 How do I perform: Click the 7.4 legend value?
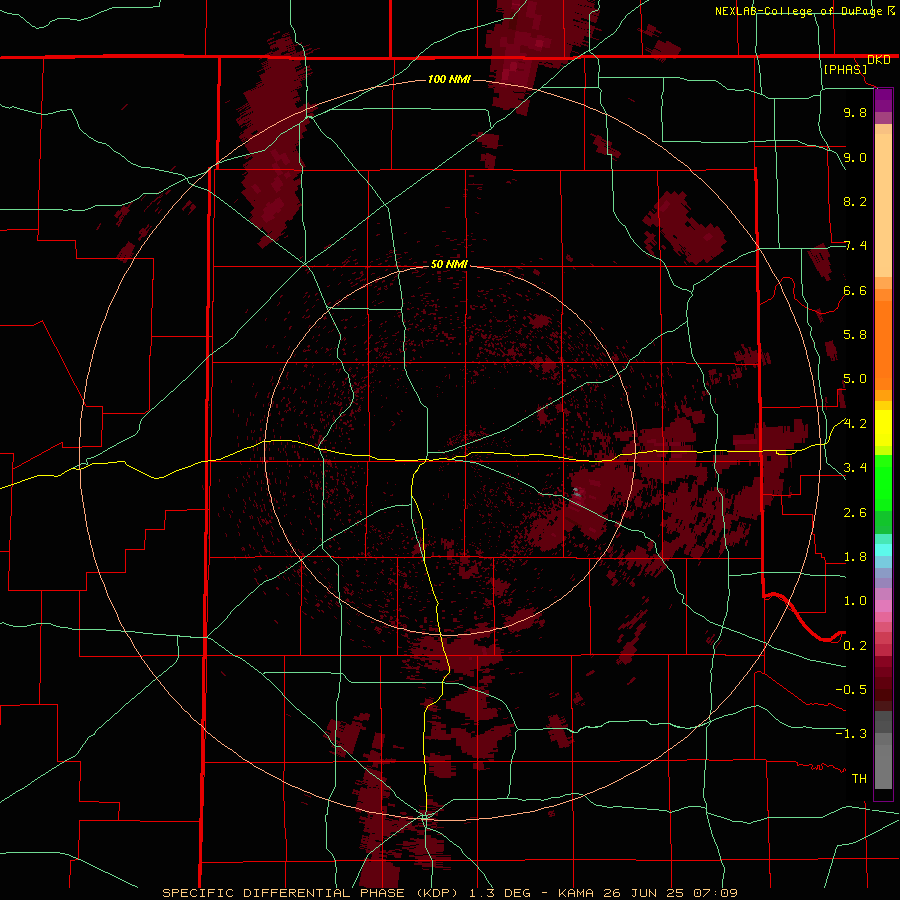(855, 246)
